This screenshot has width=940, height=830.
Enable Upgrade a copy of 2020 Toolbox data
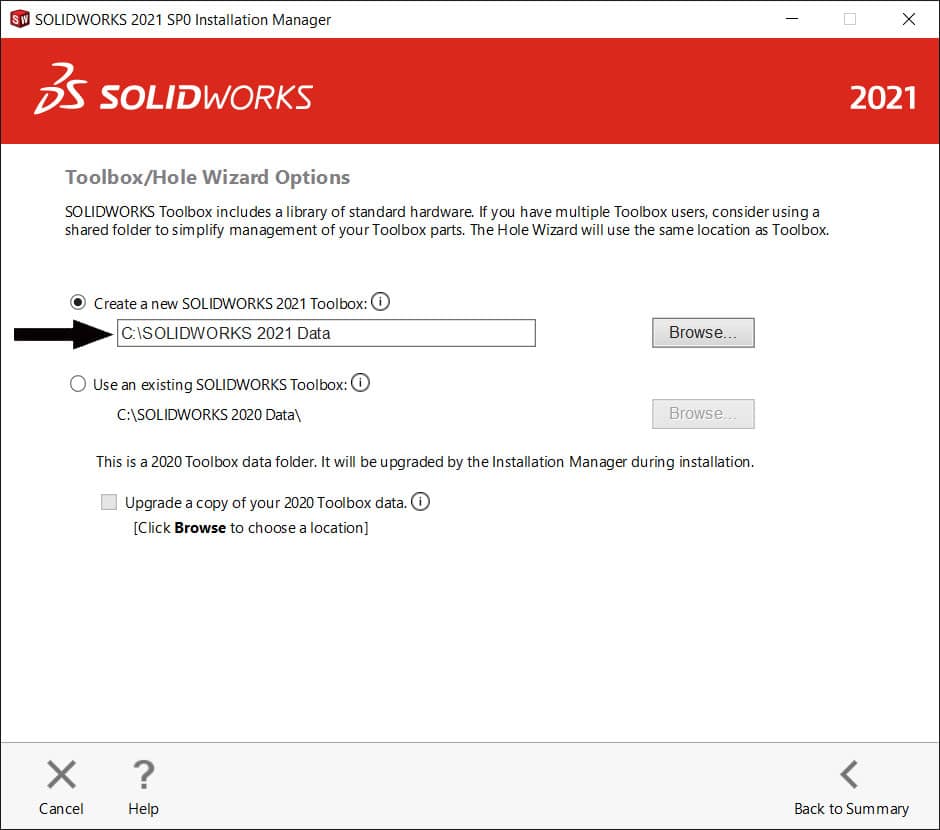click(109, 502)
